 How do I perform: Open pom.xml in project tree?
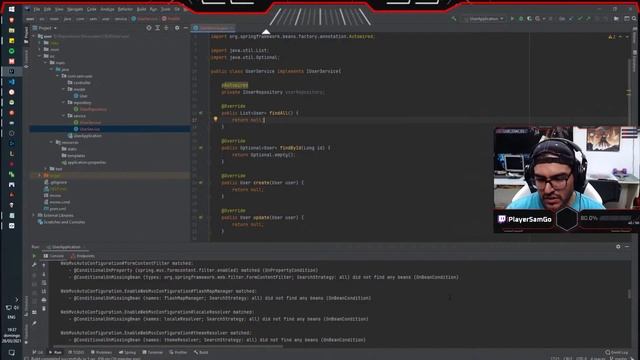coord(55,209)
